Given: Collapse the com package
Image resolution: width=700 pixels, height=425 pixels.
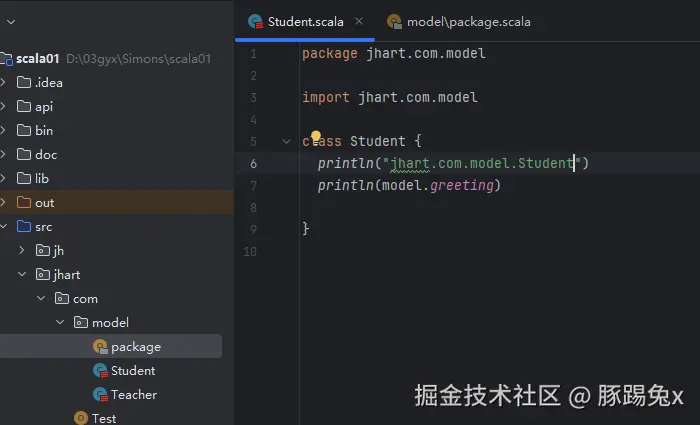Looking at the screenshot, I should [41, 298].
